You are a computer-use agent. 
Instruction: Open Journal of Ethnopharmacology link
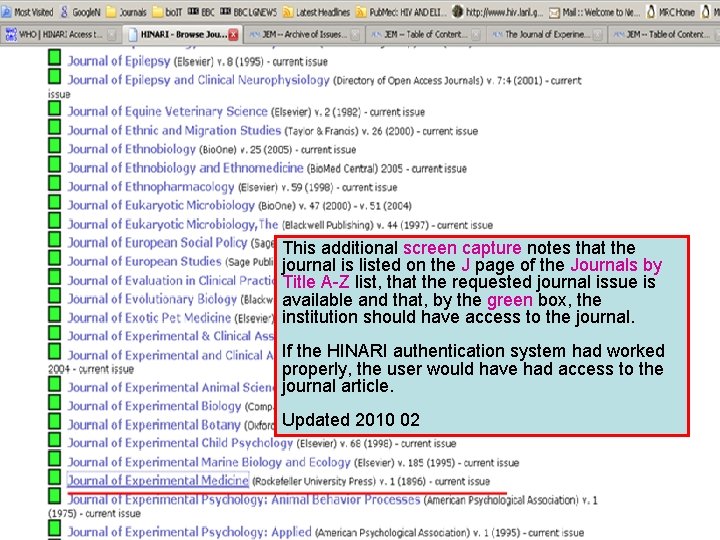[151, 187]
